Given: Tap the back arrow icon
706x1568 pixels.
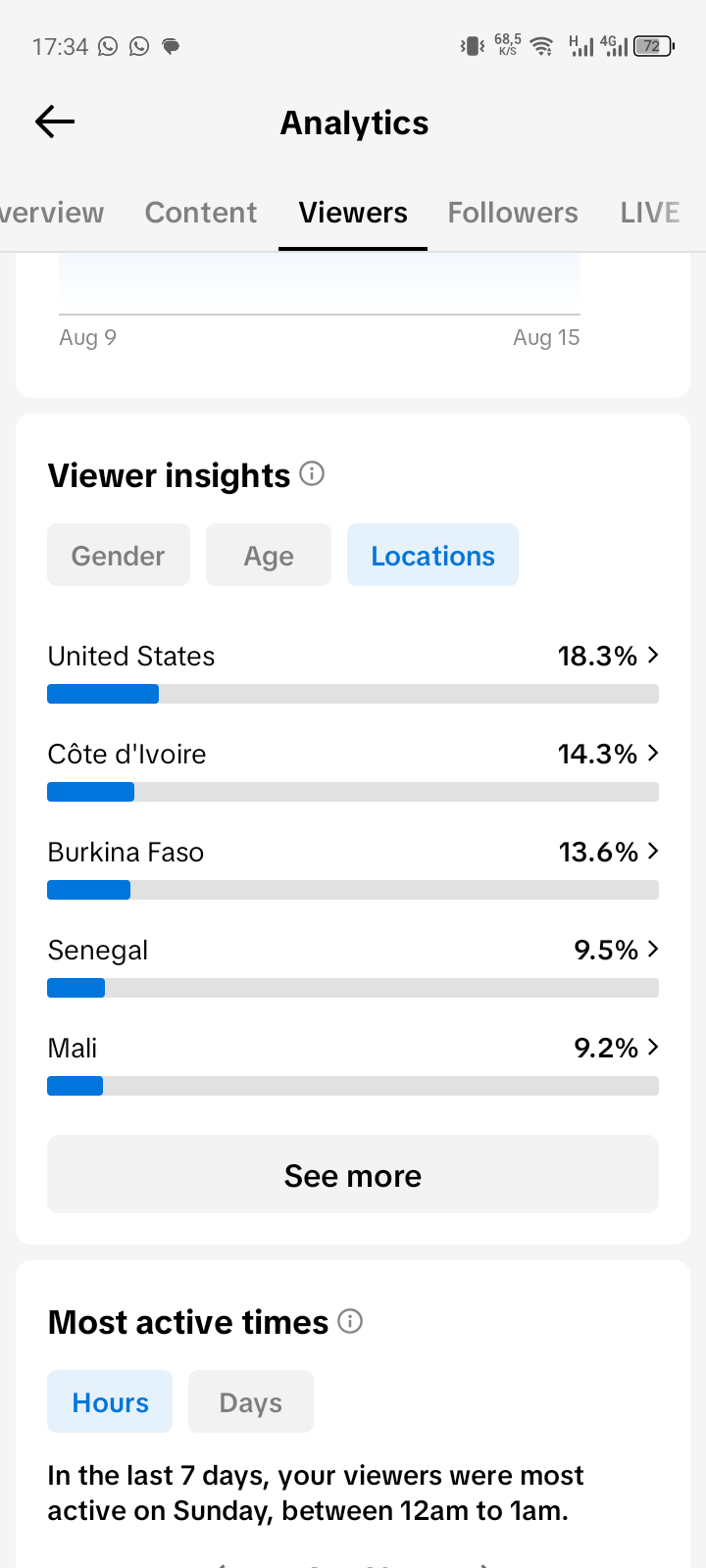Looking at the screenshot, I should [x=55, y=122].
